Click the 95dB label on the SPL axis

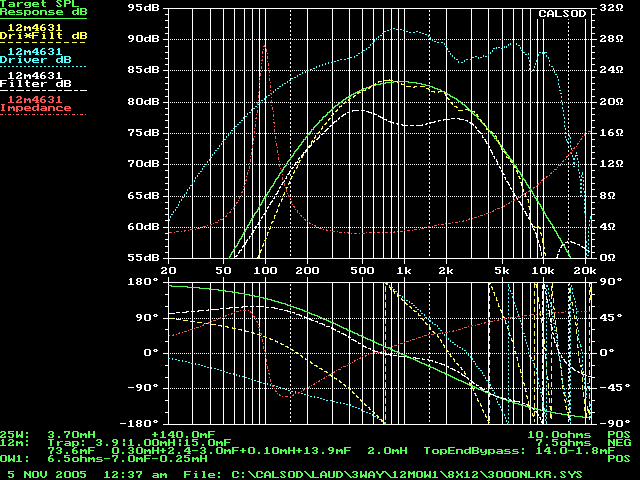pyautogui.click(x=144, y=7)
